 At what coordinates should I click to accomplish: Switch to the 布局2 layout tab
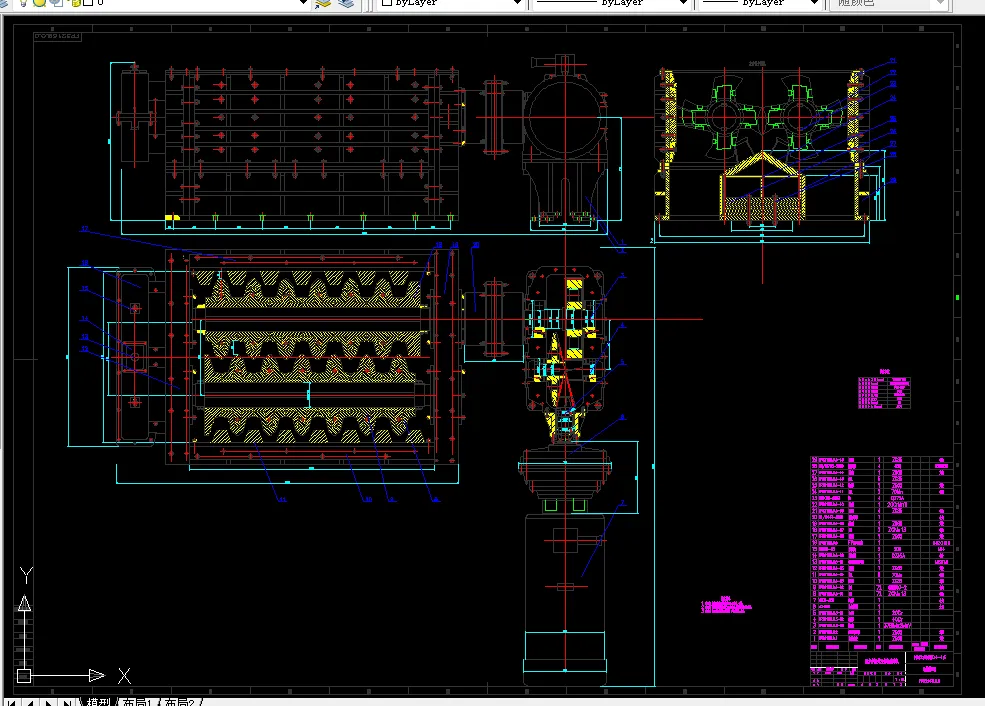(x=180, y=702)
